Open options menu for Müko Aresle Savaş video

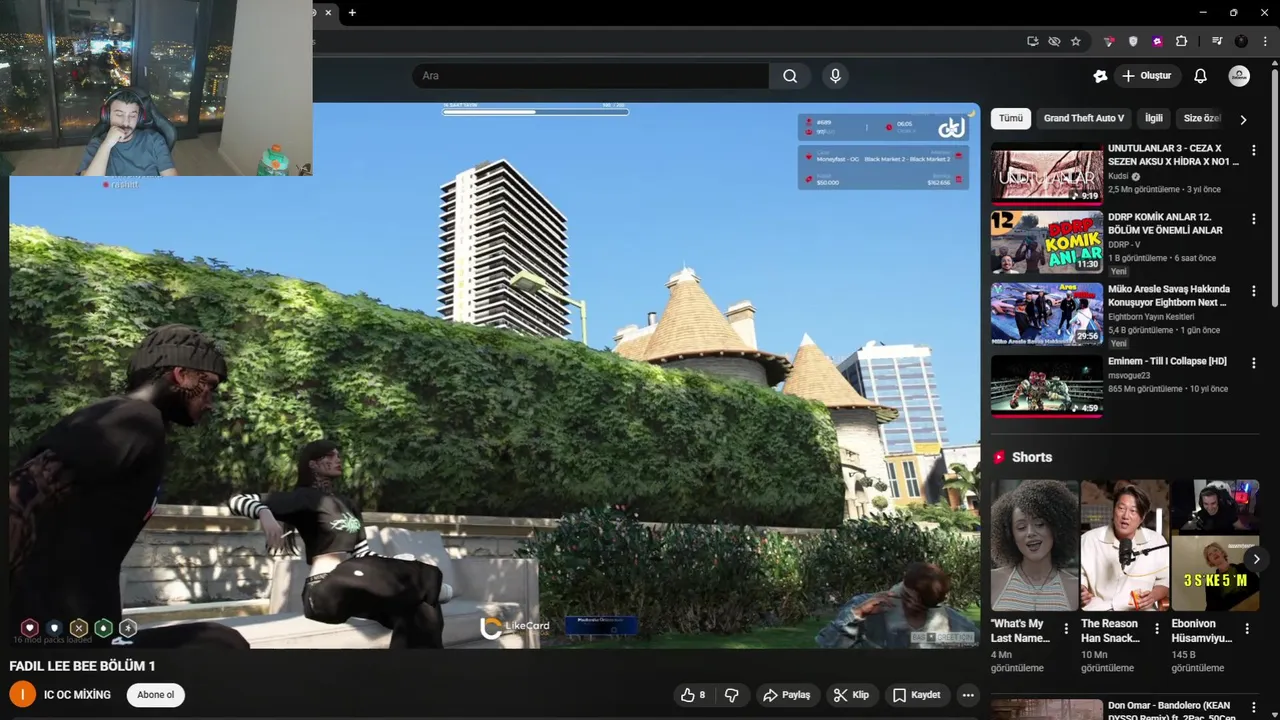[1253, 291]
